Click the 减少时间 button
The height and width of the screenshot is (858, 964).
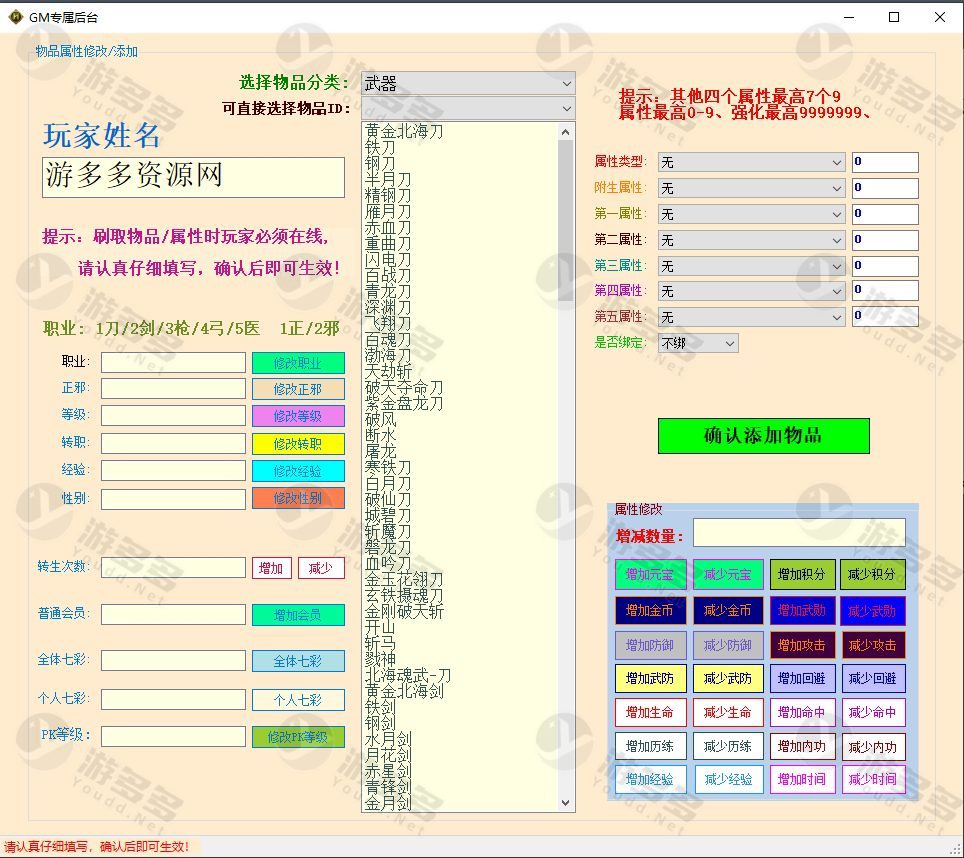[872, 779]
